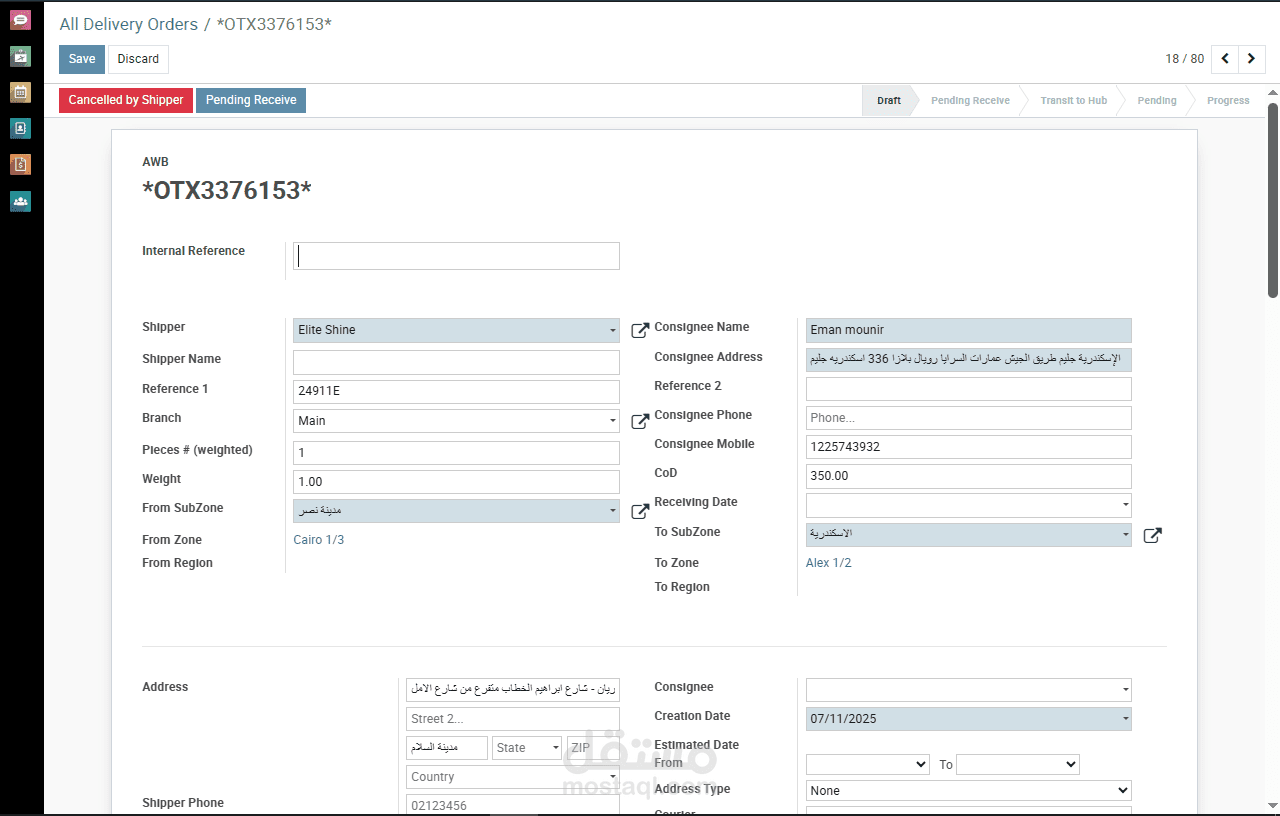This screenshot has height=816, width=1280.
Task: Open the Estimated Date To select
Action: pyautogui.click(x=1018, y=764)
